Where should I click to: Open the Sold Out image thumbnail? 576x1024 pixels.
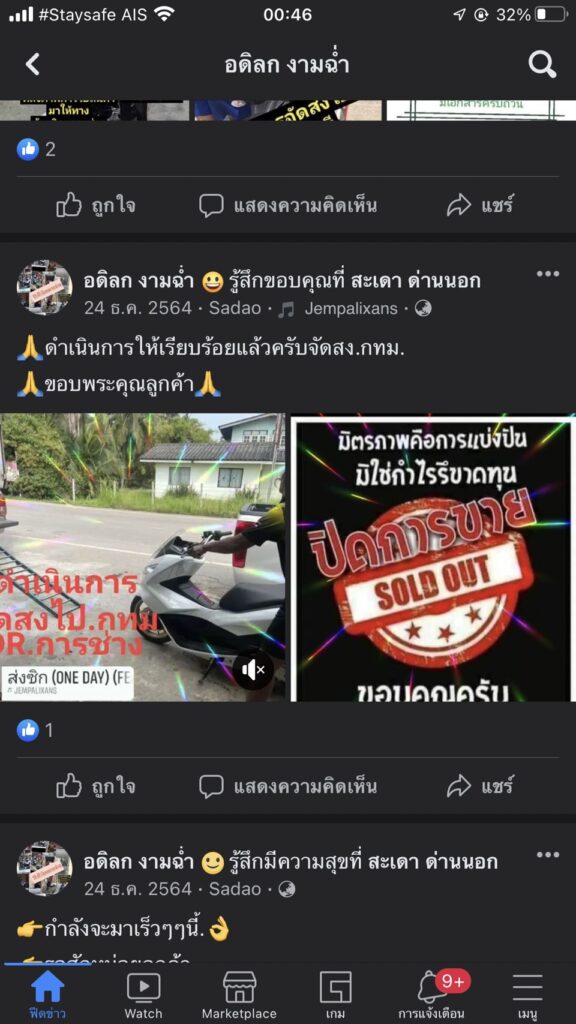[433, 557]
